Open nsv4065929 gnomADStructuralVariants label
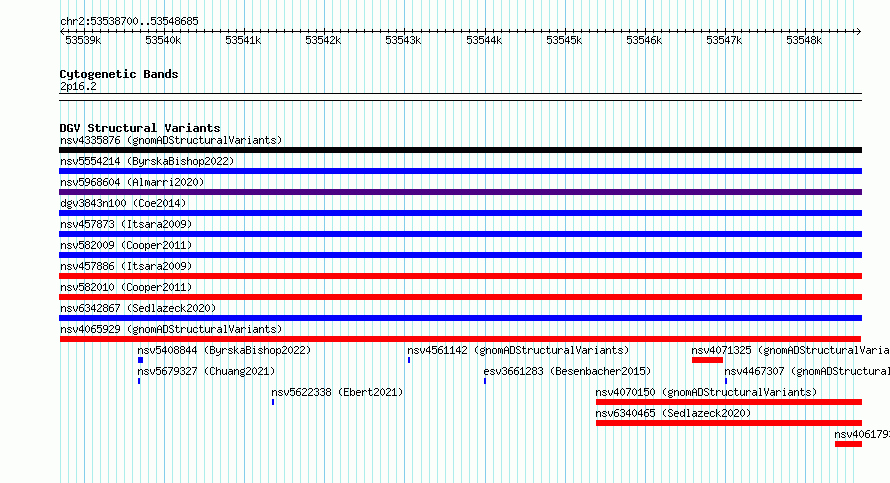 pyautogui.click(x=171, y=329)
